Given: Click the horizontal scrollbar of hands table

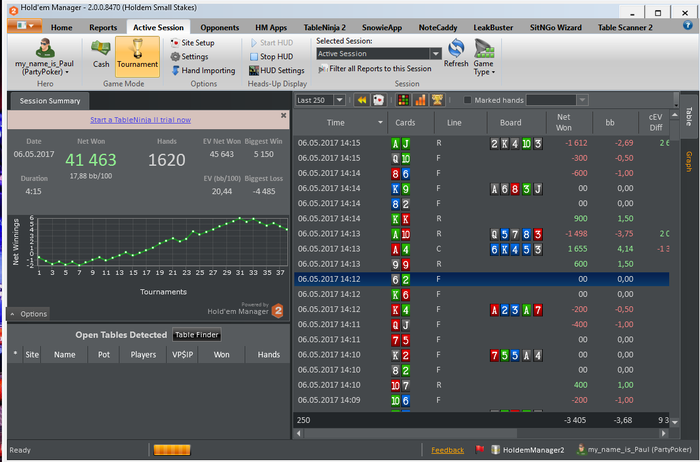Looking at the screenshot, I should pyautogui.click(x=410, y=433).
